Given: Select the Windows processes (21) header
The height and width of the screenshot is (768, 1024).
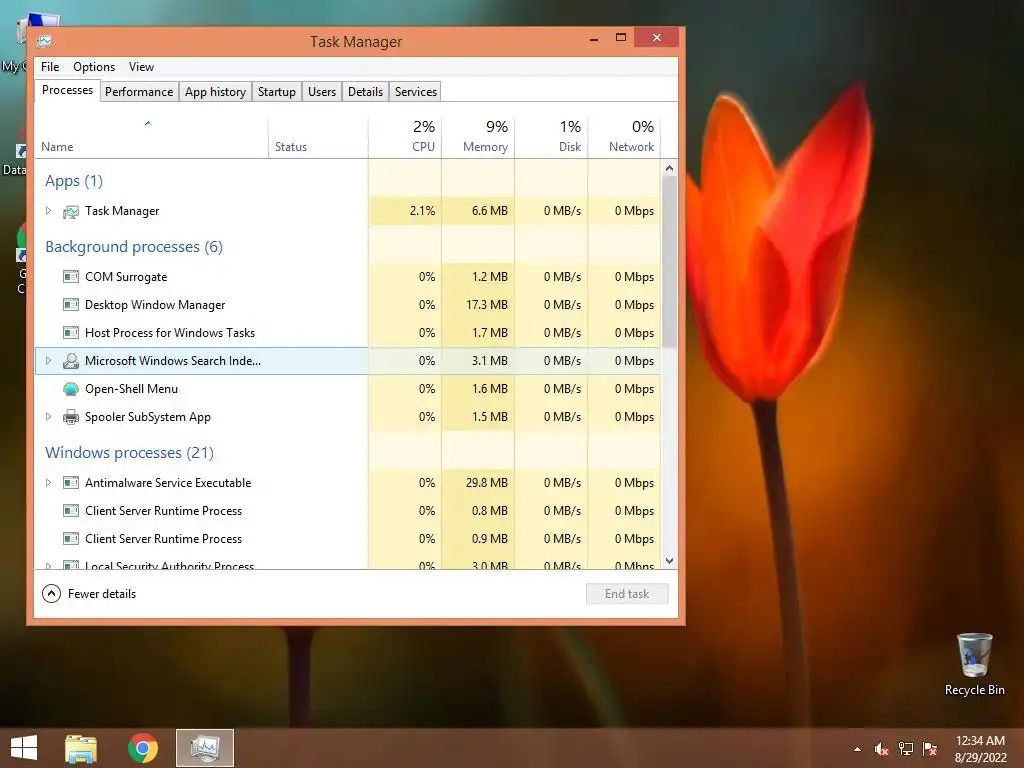Looking at the screenshot, I should (129, 453).
